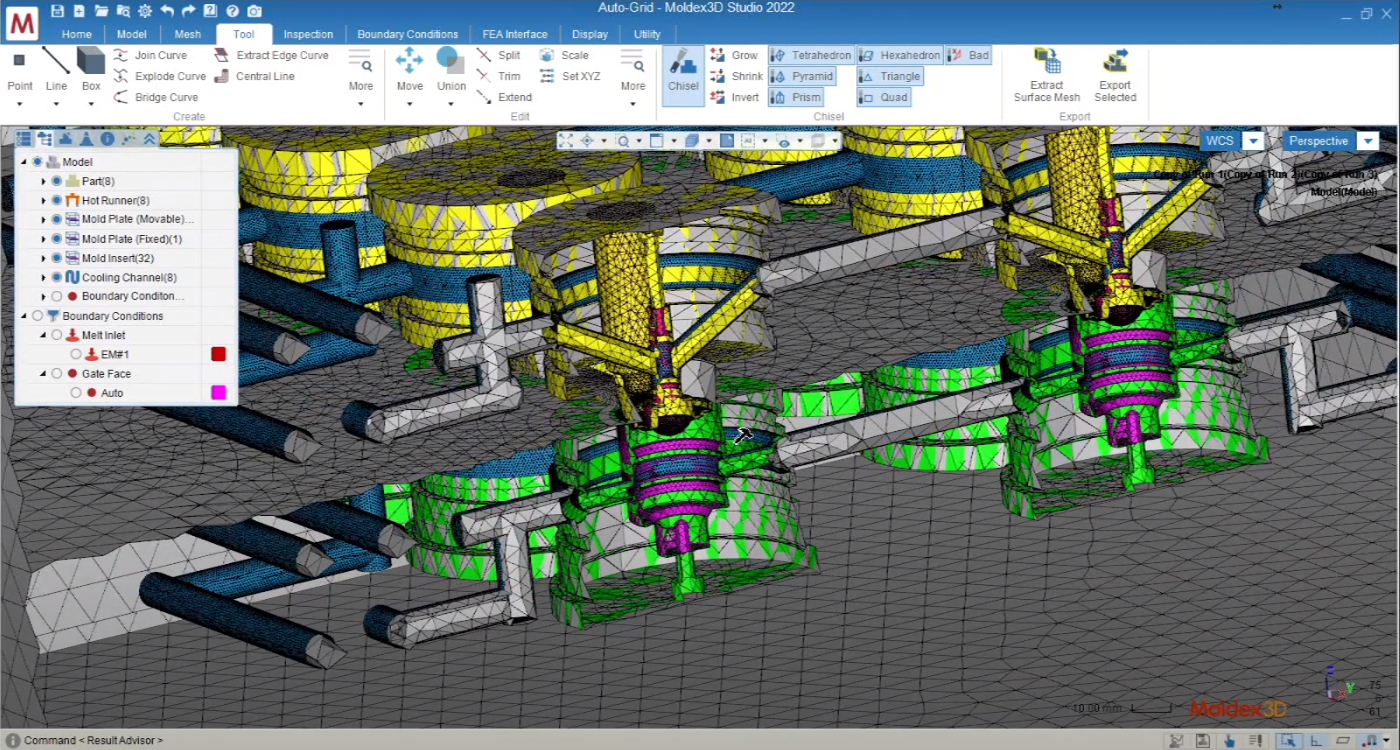Open the Move dropdown arrow
This screenshot has width=1400, height=750.
pyautogui.click(x=409, y=104)
